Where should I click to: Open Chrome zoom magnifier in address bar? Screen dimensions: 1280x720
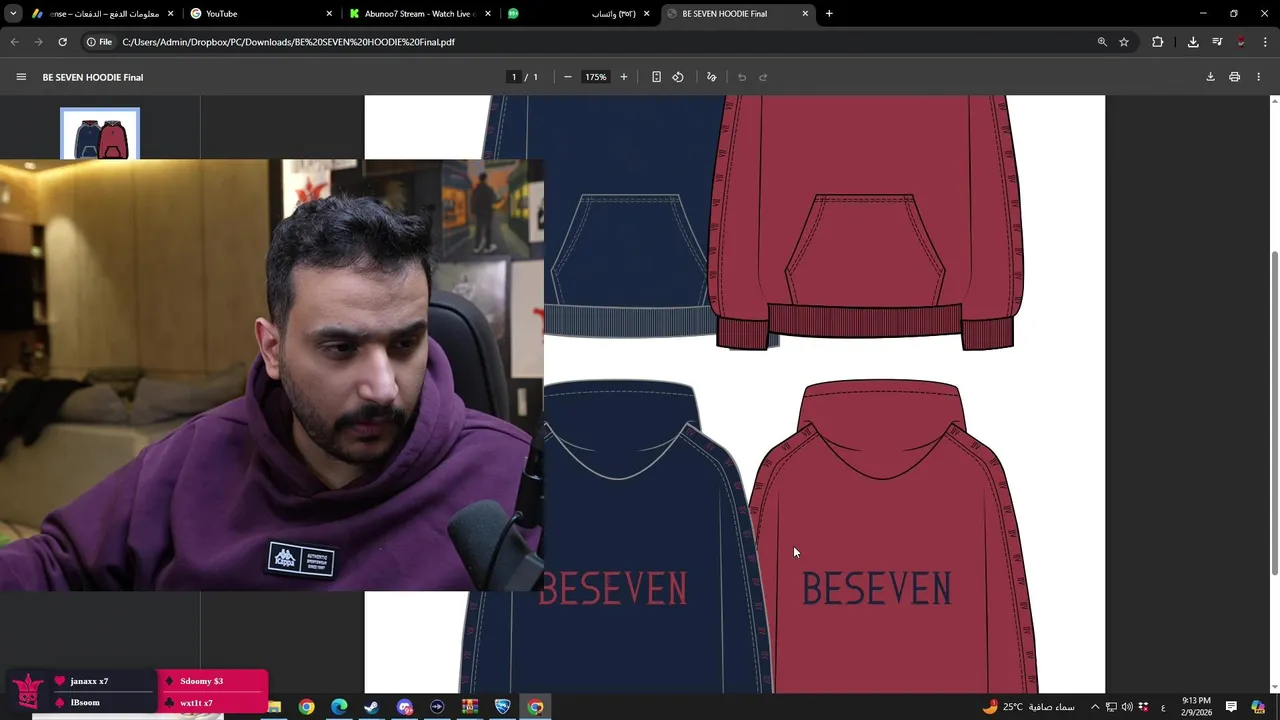(1102, 42)
